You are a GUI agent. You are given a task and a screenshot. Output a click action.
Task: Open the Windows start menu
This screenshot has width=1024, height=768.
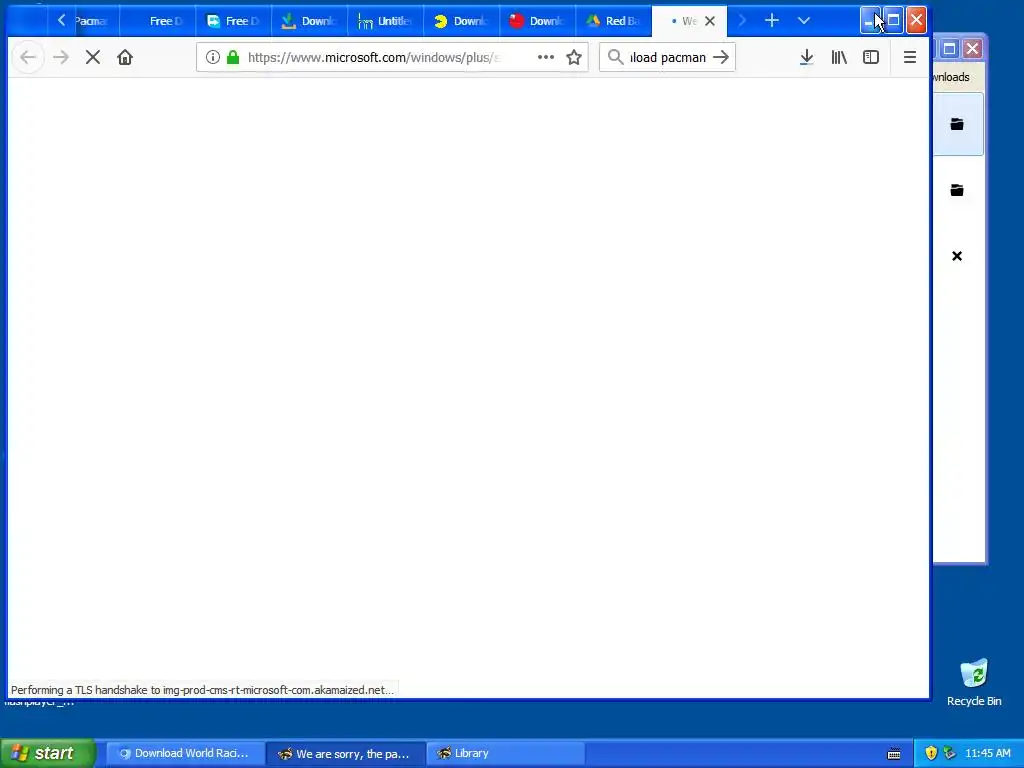coord(48,753)
